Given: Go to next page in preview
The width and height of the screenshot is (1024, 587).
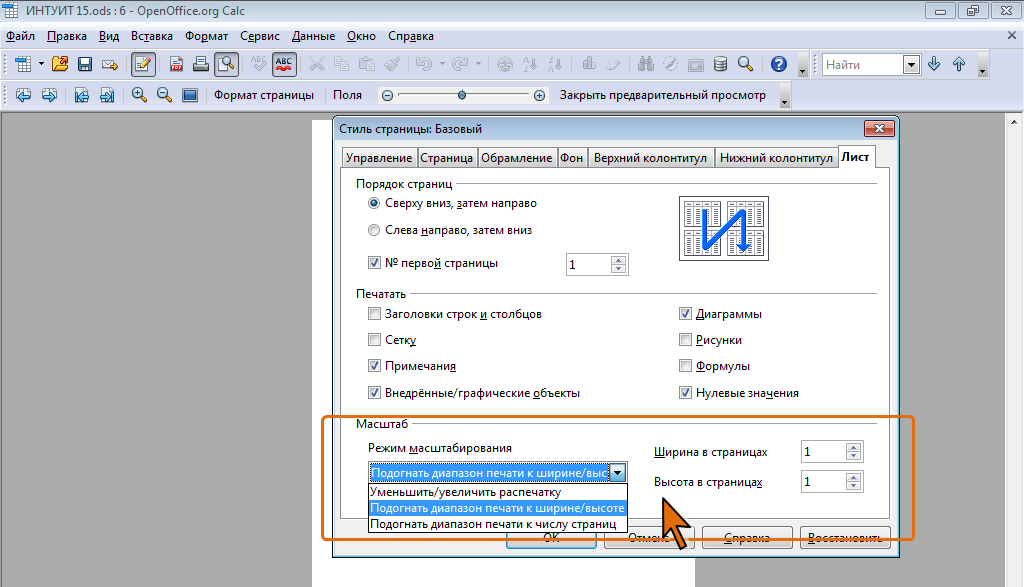Looking at the screenshot, I should [x=49, y=95].
